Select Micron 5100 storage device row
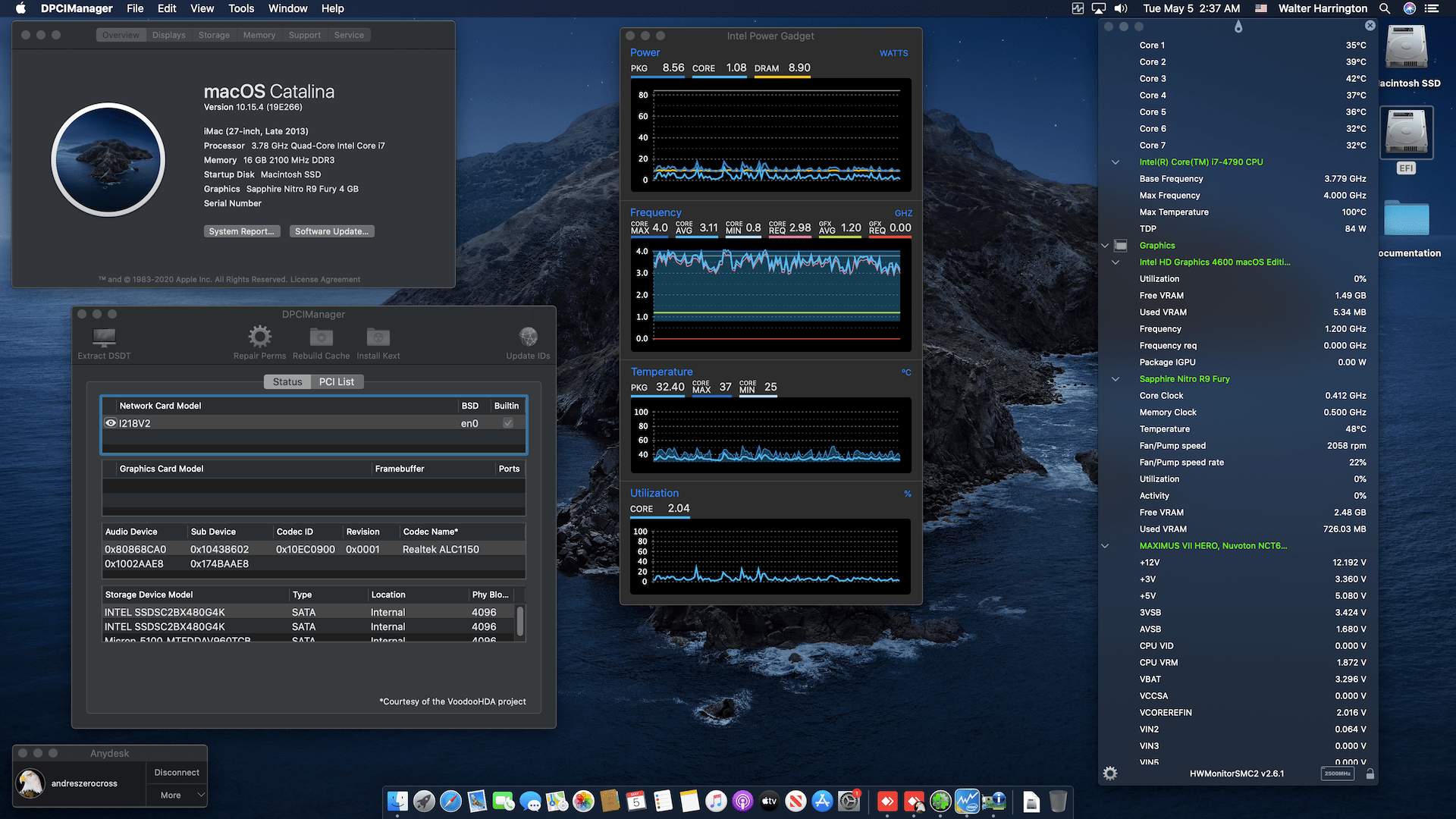 (309, 639)
